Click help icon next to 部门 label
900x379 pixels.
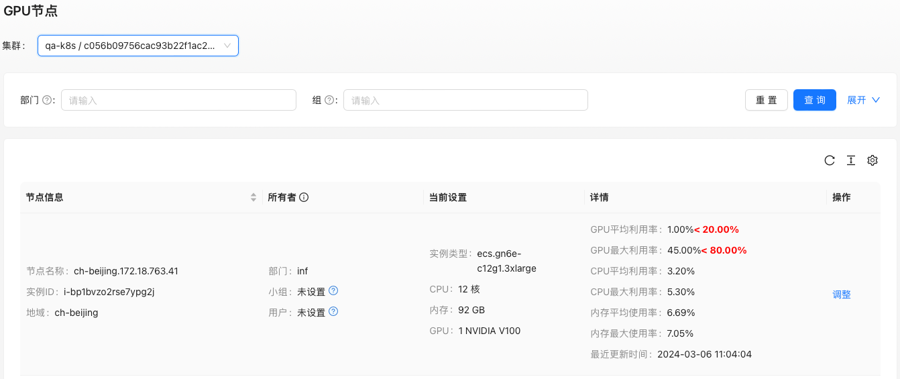coord(47,100)
